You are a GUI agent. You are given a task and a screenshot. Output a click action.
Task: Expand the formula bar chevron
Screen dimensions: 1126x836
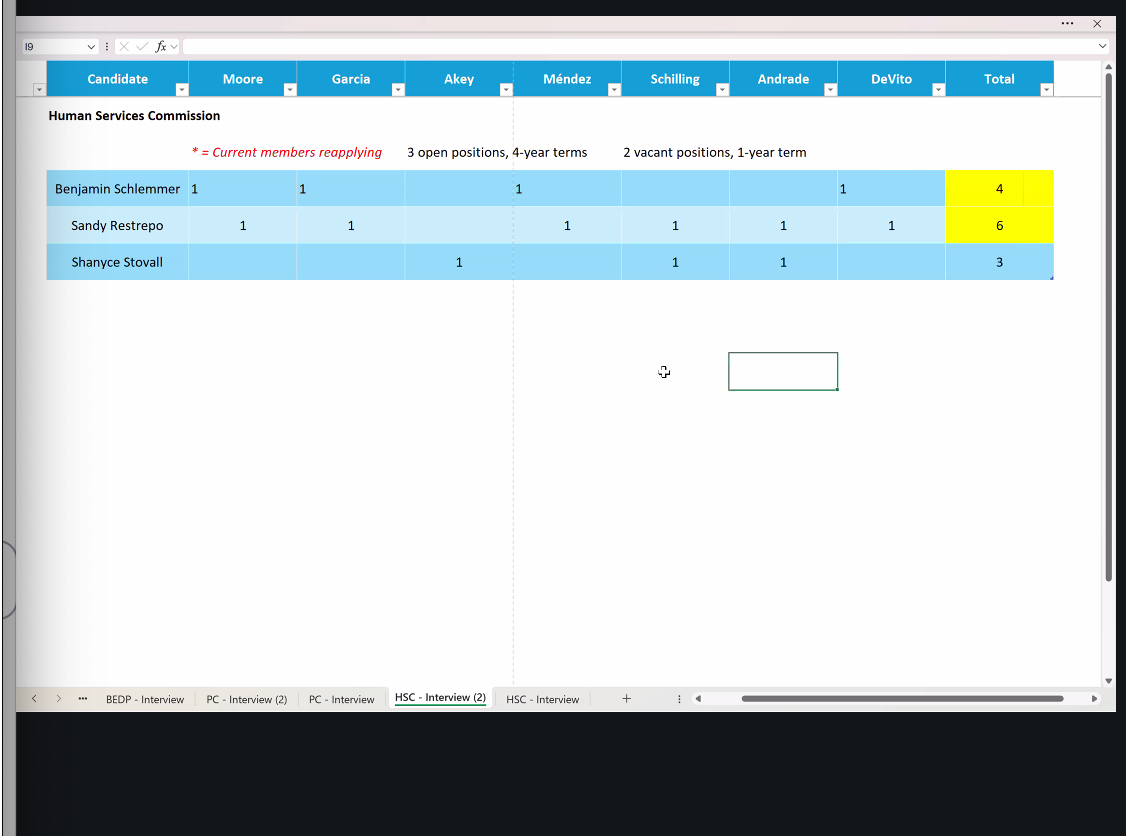pyautogui.click(x=1103, y=47)
